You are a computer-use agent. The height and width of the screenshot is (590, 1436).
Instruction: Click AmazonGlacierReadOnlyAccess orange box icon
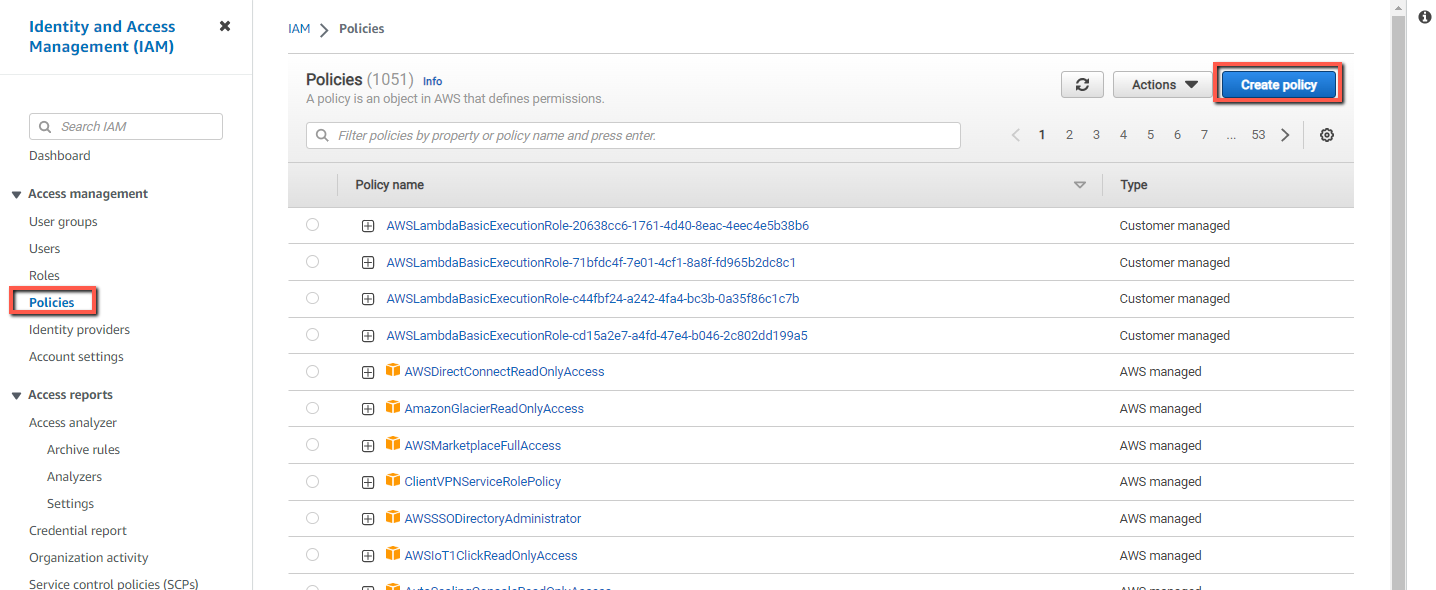[393, 408]
